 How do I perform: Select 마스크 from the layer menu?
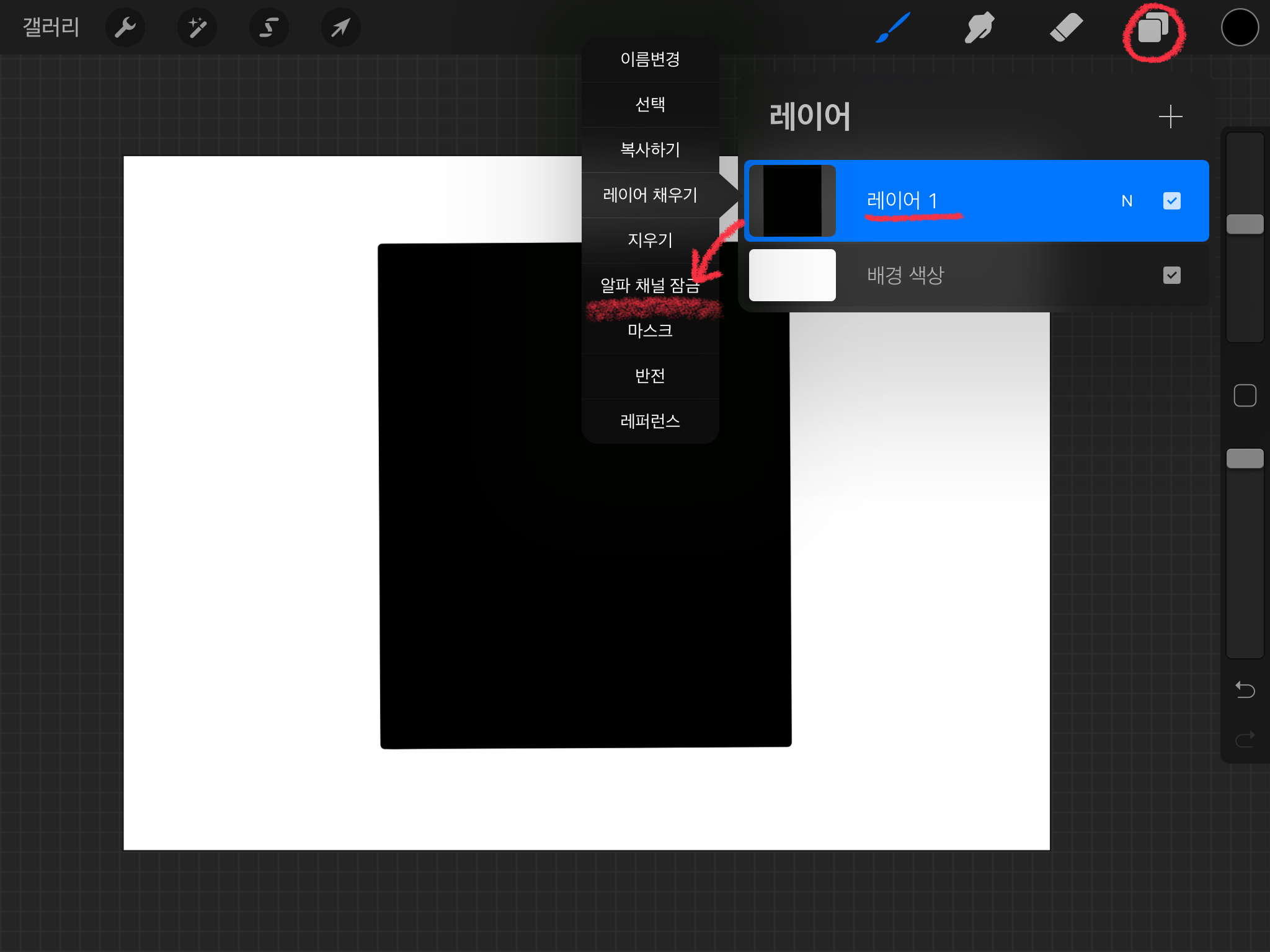point(650,330)
